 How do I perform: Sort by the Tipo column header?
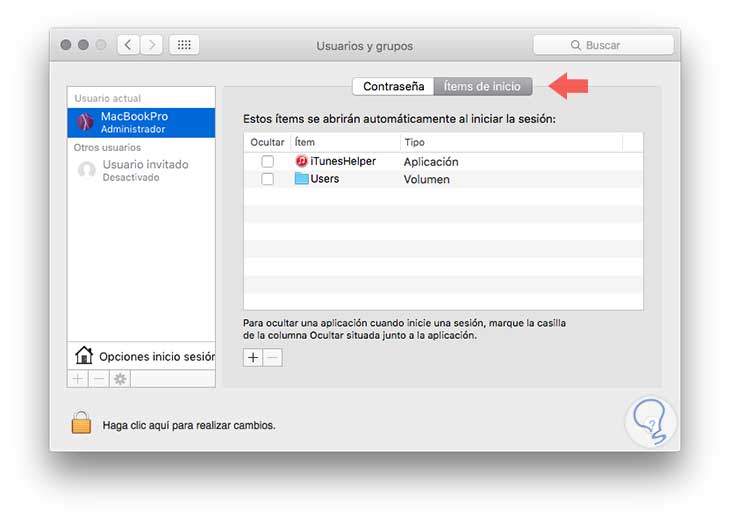coord(511,142)
